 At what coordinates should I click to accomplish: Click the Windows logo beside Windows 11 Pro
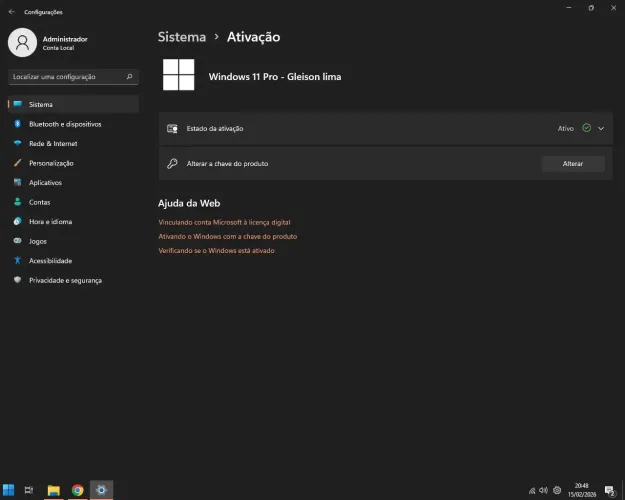pyautogui.click(x=179, y=75)
